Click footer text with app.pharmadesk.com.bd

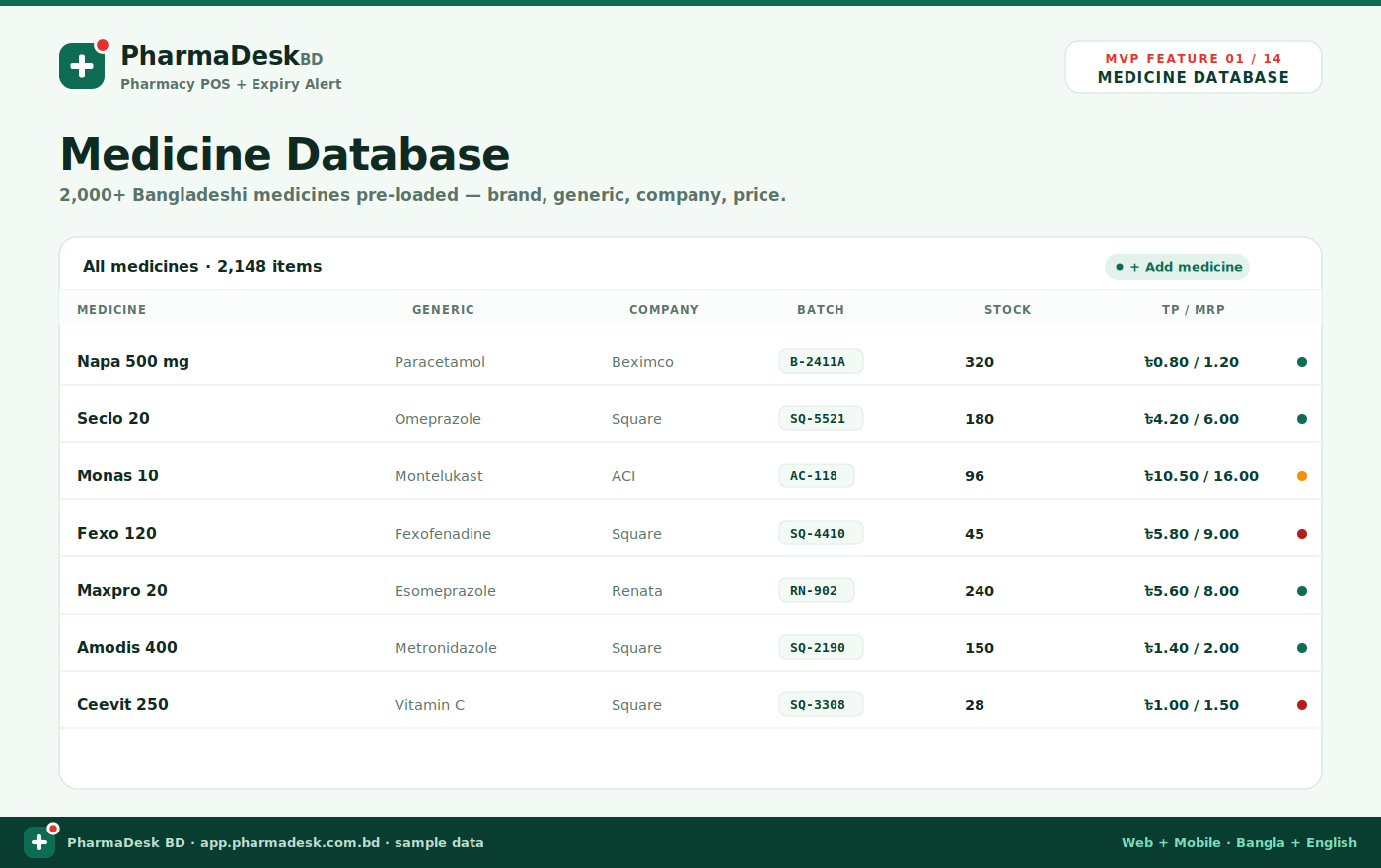(x=275, y=843)
